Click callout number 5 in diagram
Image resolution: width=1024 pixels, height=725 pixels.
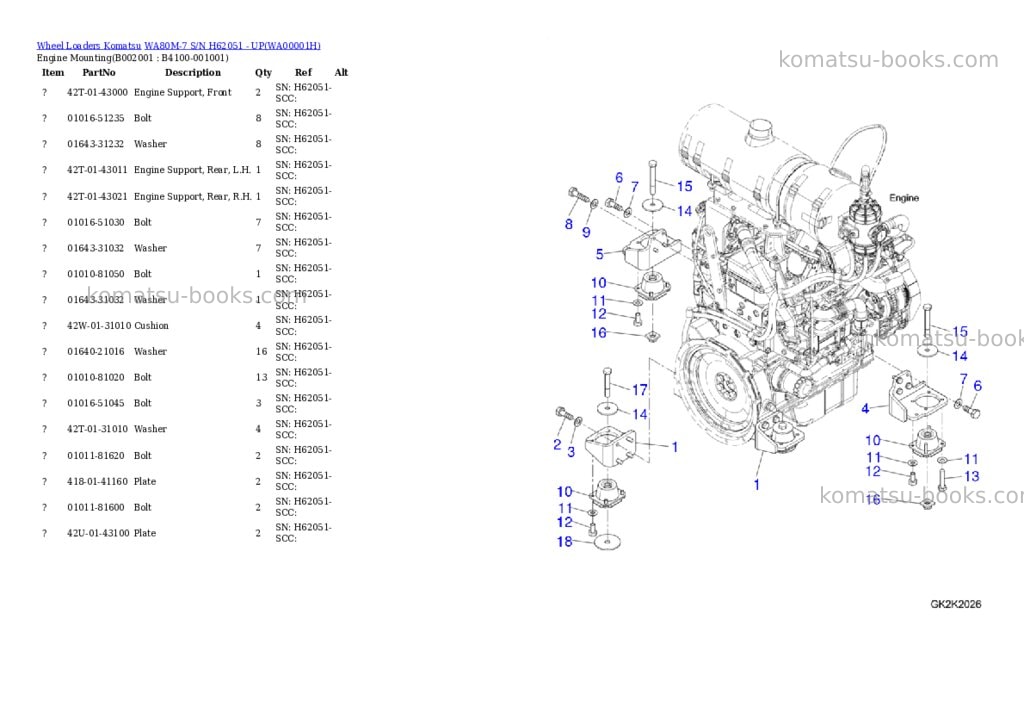(x=600, y=254)
